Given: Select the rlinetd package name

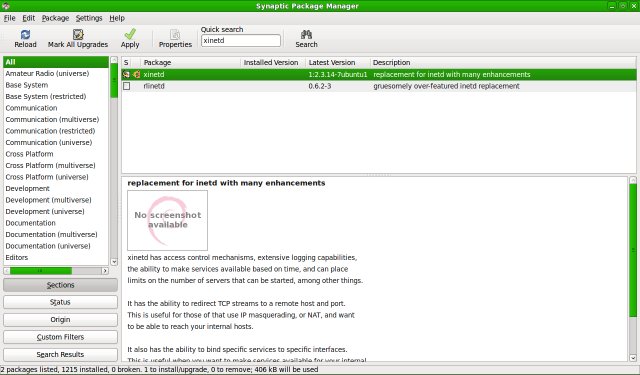Looking at the screenshot, I should click(154, 86).
